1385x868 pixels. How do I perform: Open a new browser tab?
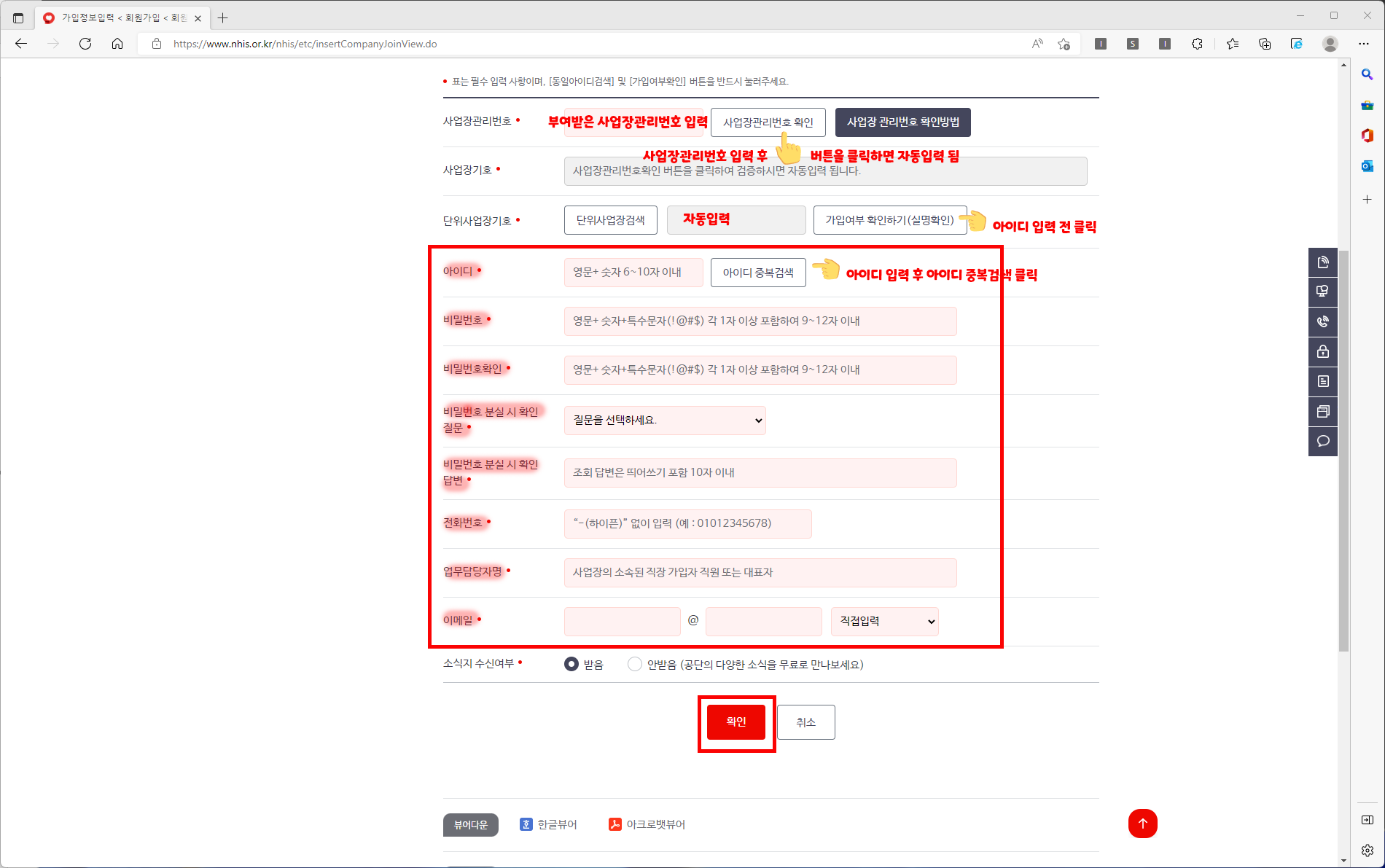tap(223, 17)
